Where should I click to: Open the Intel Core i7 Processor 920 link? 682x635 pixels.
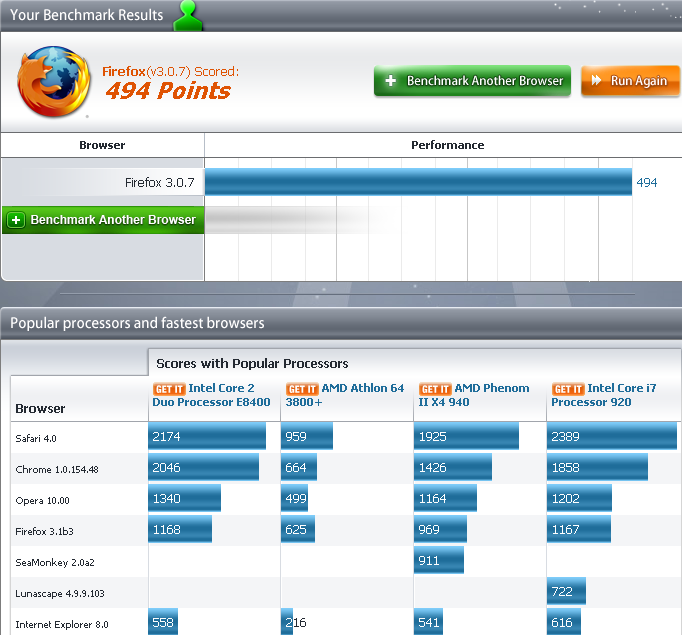(x=604, y=395)
